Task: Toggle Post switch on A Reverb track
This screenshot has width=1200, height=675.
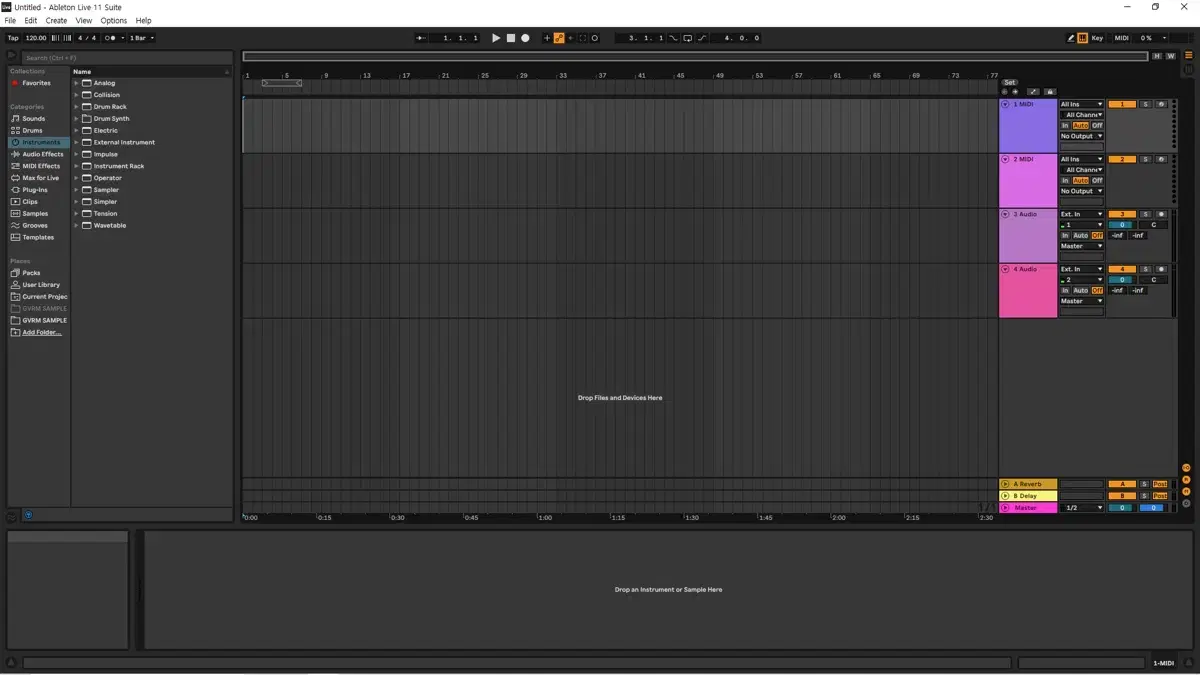Action: click(1160, 484)
